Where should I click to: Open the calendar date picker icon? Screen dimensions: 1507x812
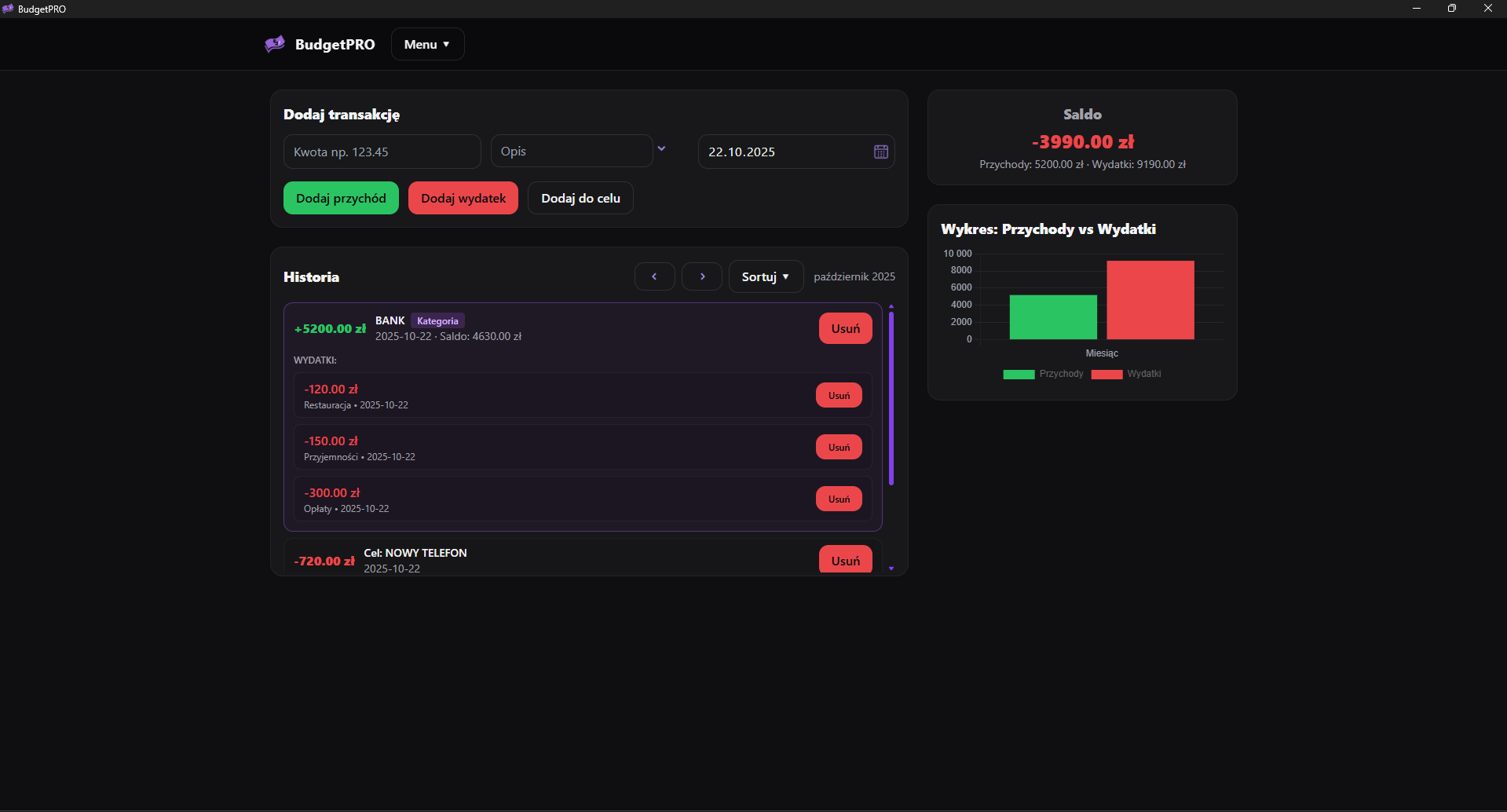(880, 152)
